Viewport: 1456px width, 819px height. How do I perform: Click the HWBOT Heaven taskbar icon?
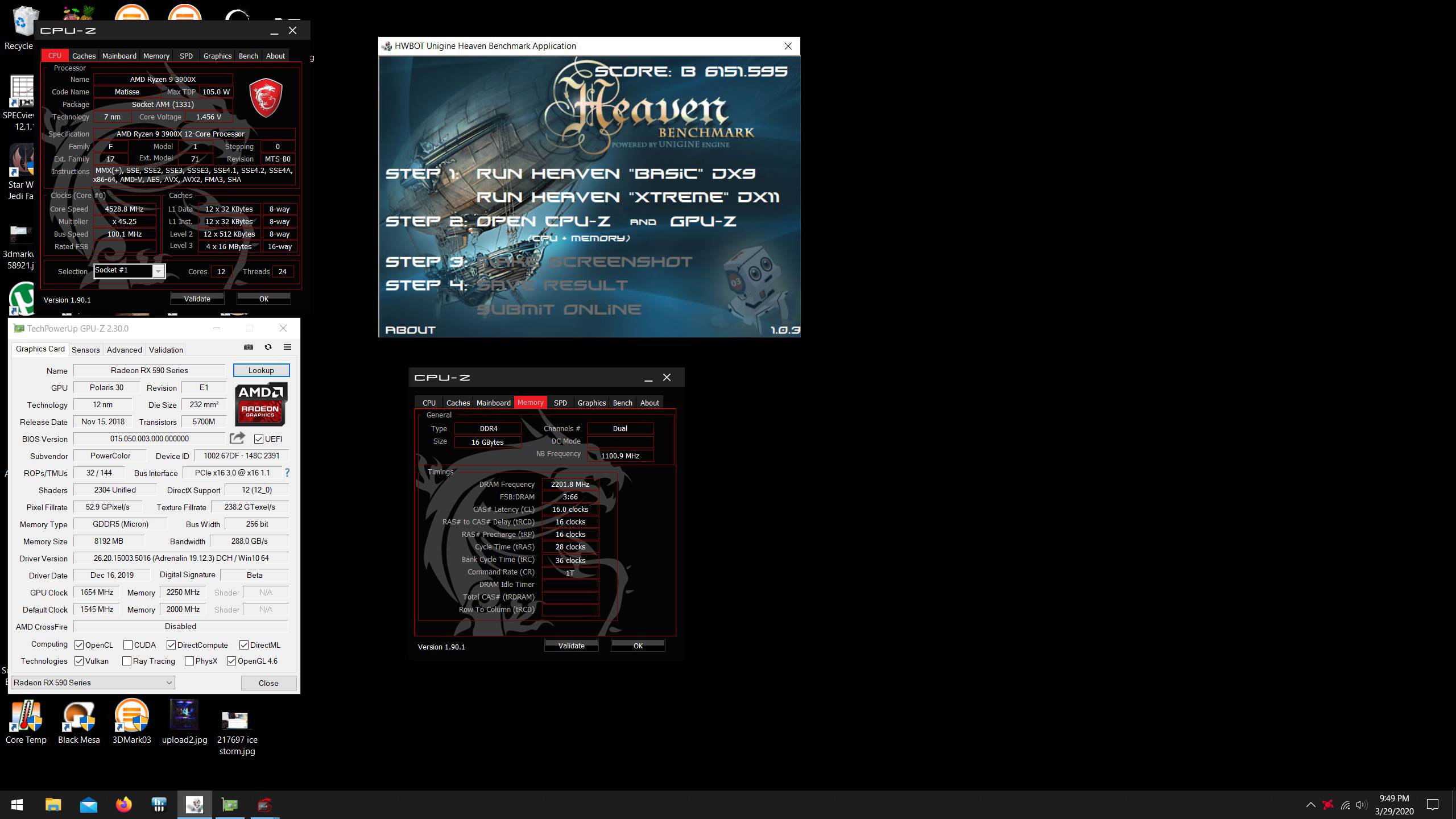[x=195, y=805]
